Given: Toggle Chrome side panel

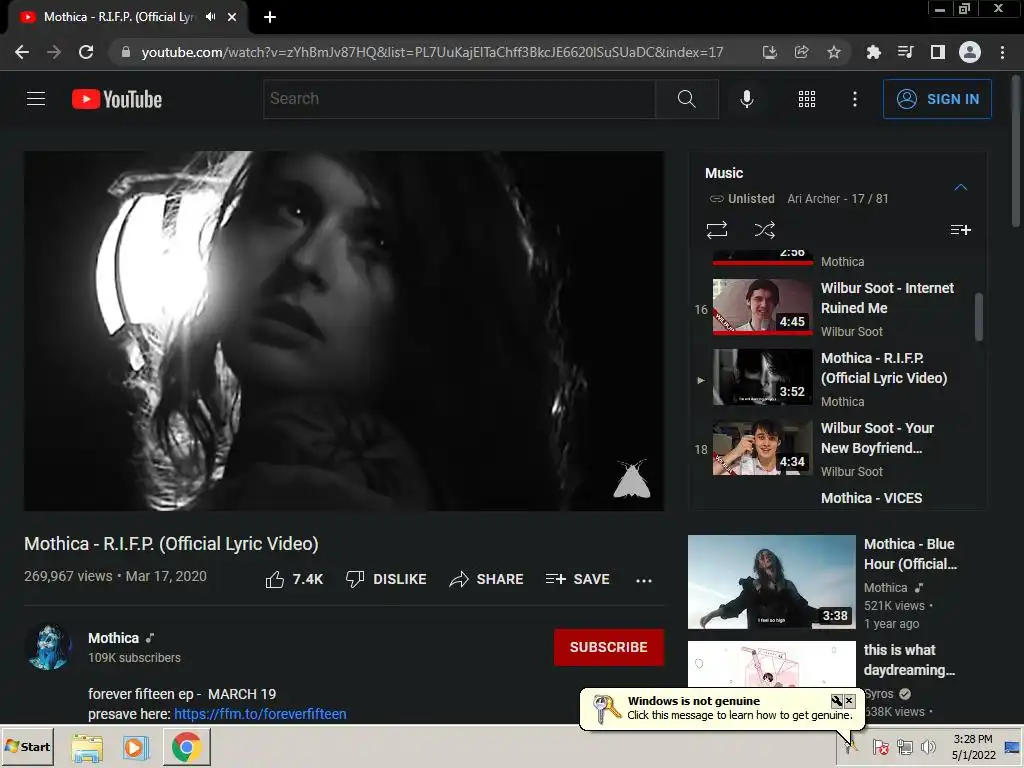Looking at the screenshot, I should 938,52.
